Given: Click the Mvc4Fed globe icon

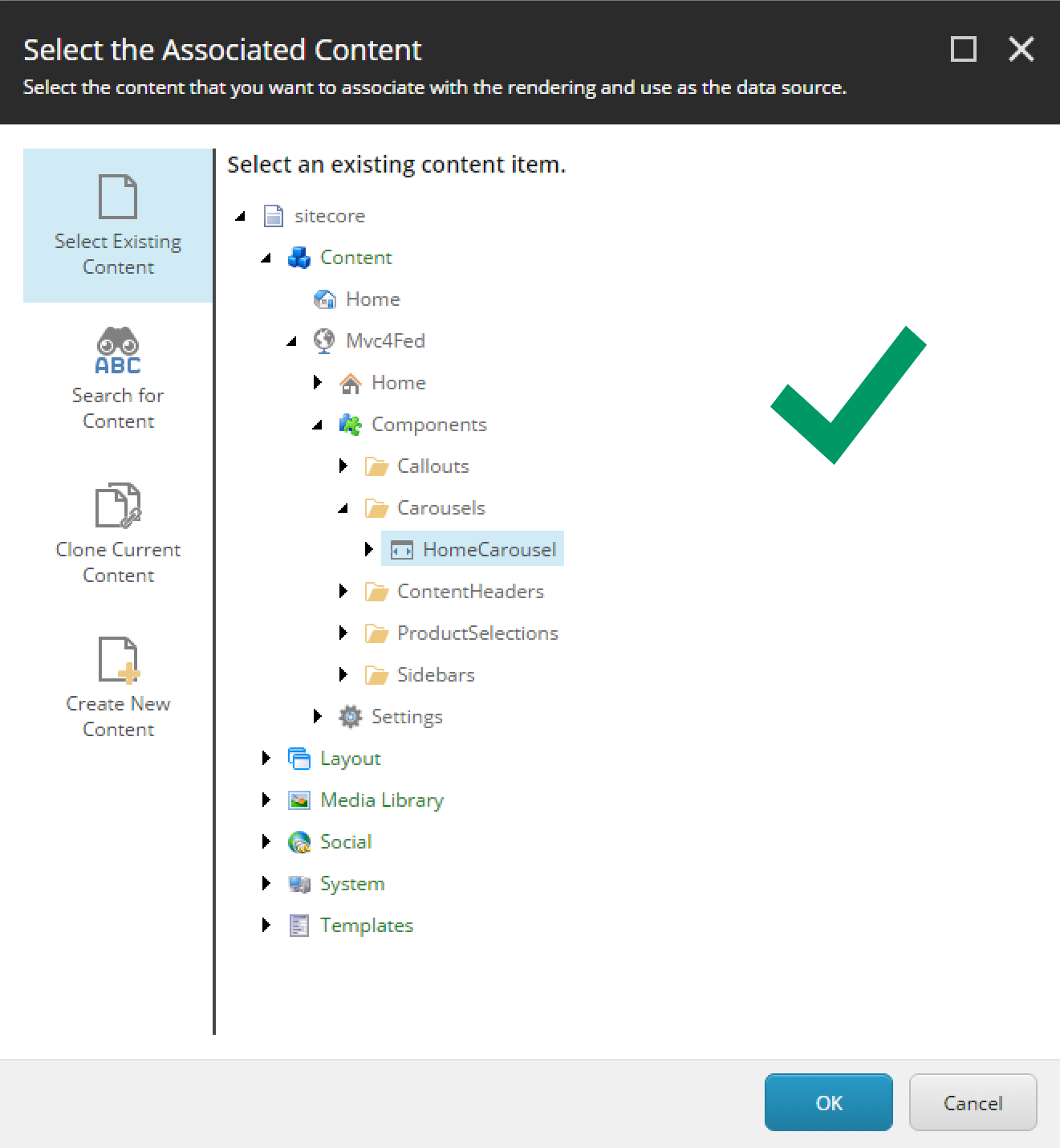Looking at the screenshot, I should coord(324,340).
